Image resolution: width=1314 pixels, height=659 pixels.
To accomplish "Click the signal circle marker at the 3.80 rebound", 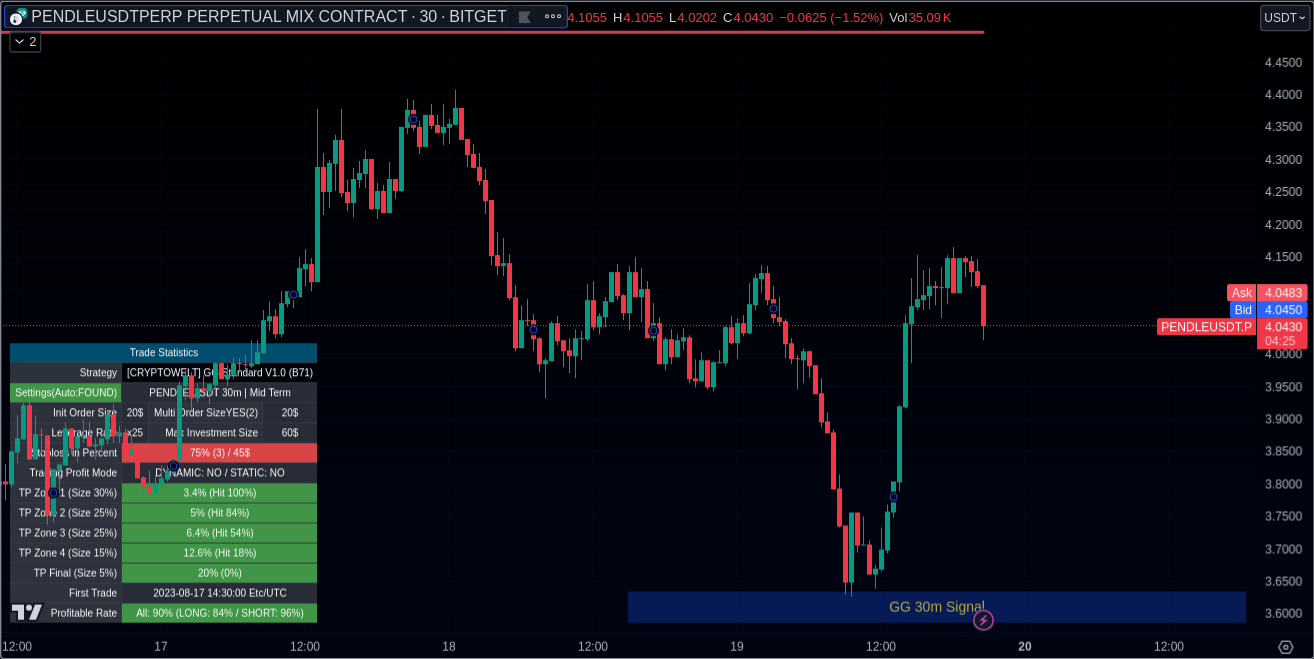I will (x=893, y=497).
